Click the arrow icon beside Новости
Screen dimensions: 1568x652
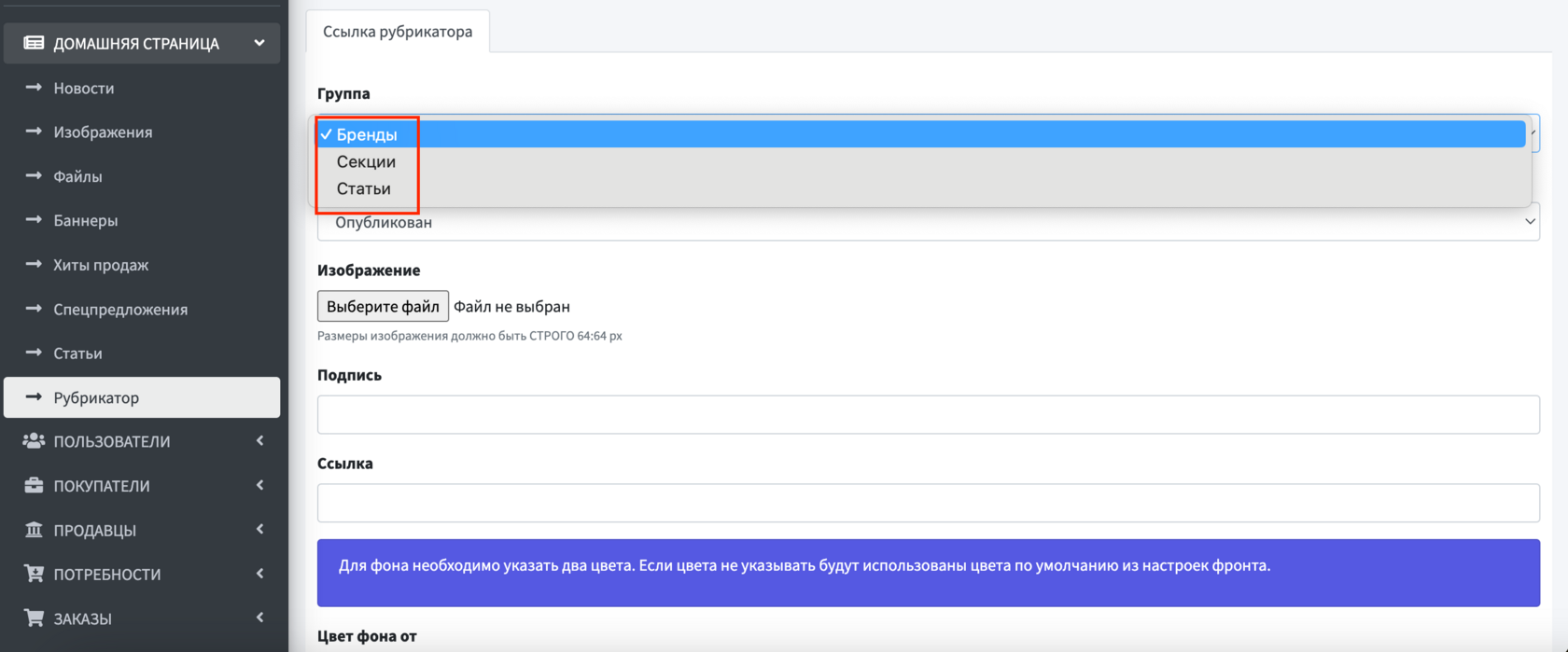click(x=34, y=88)
